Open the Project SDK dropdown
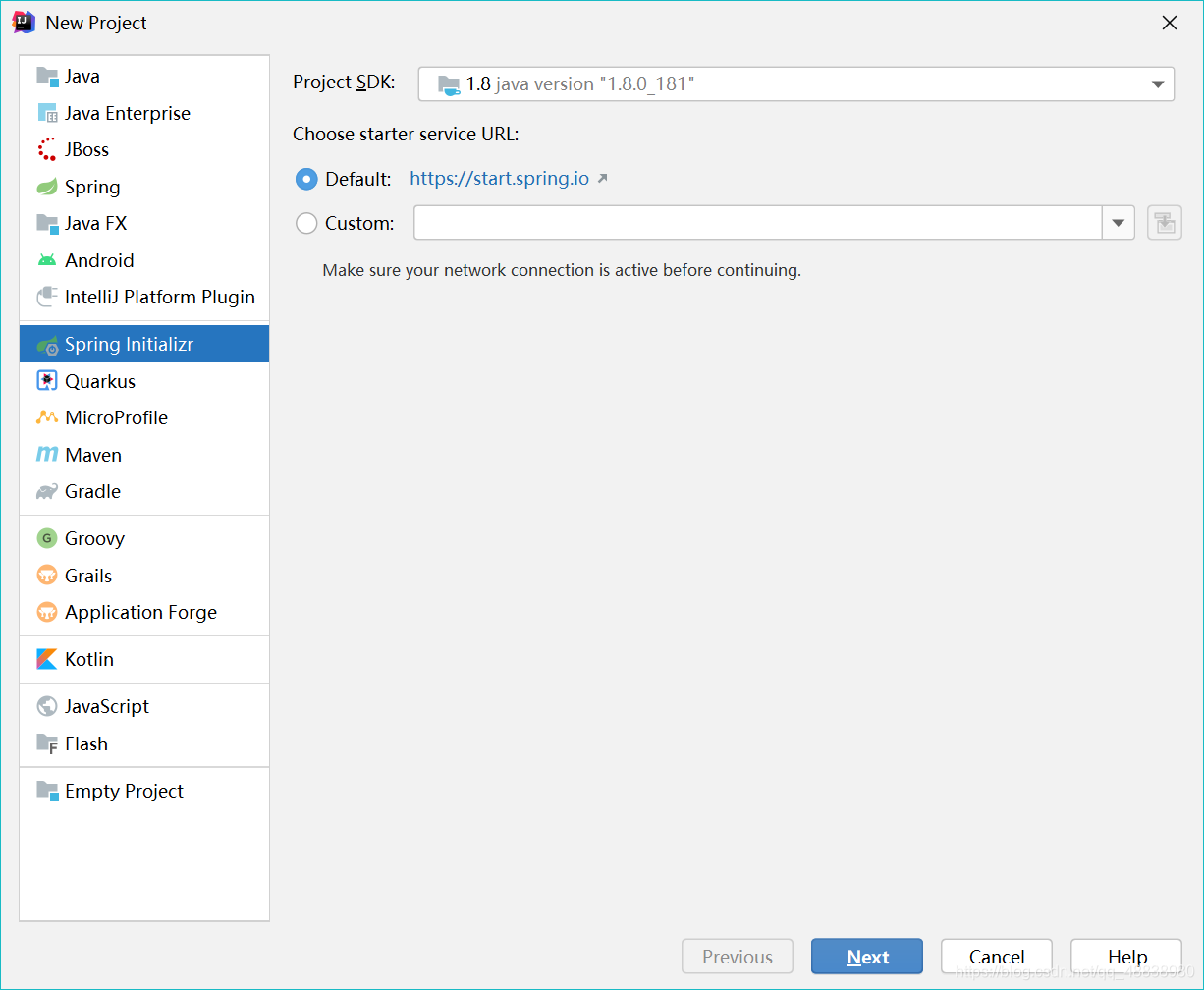 796,84
